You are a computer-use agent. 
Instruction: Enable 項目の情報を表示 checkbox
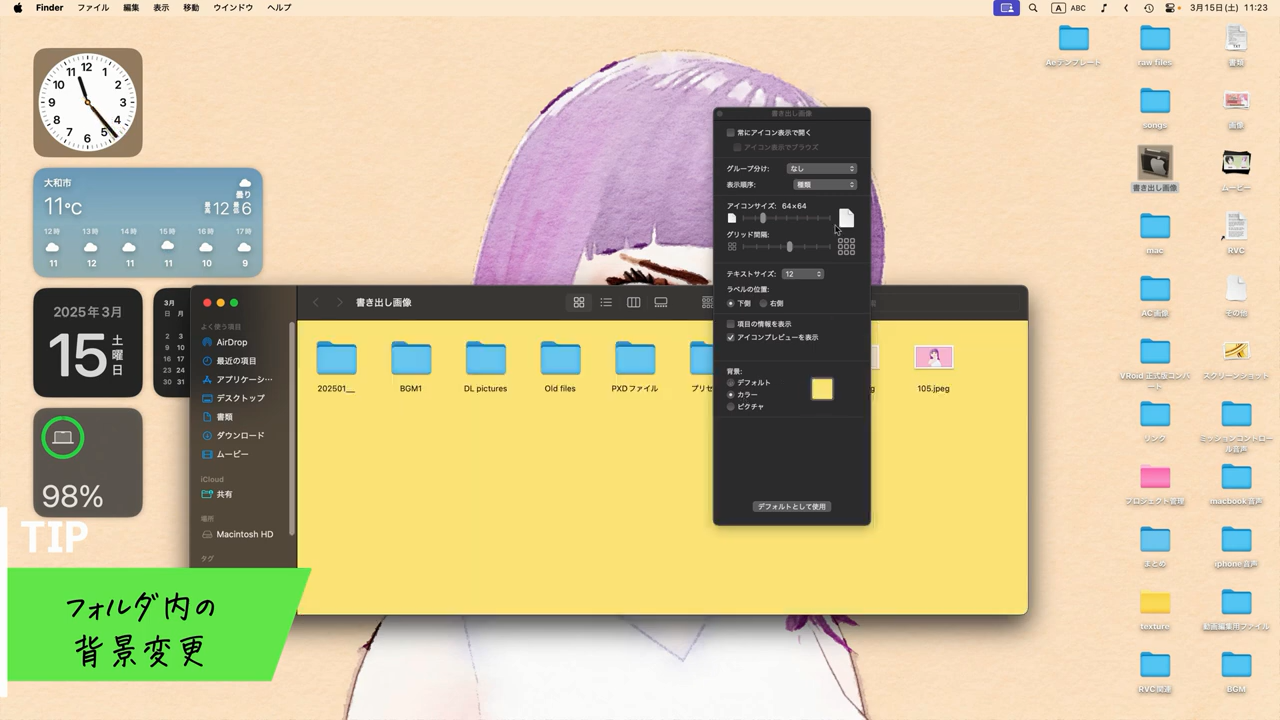coord(731,324)
